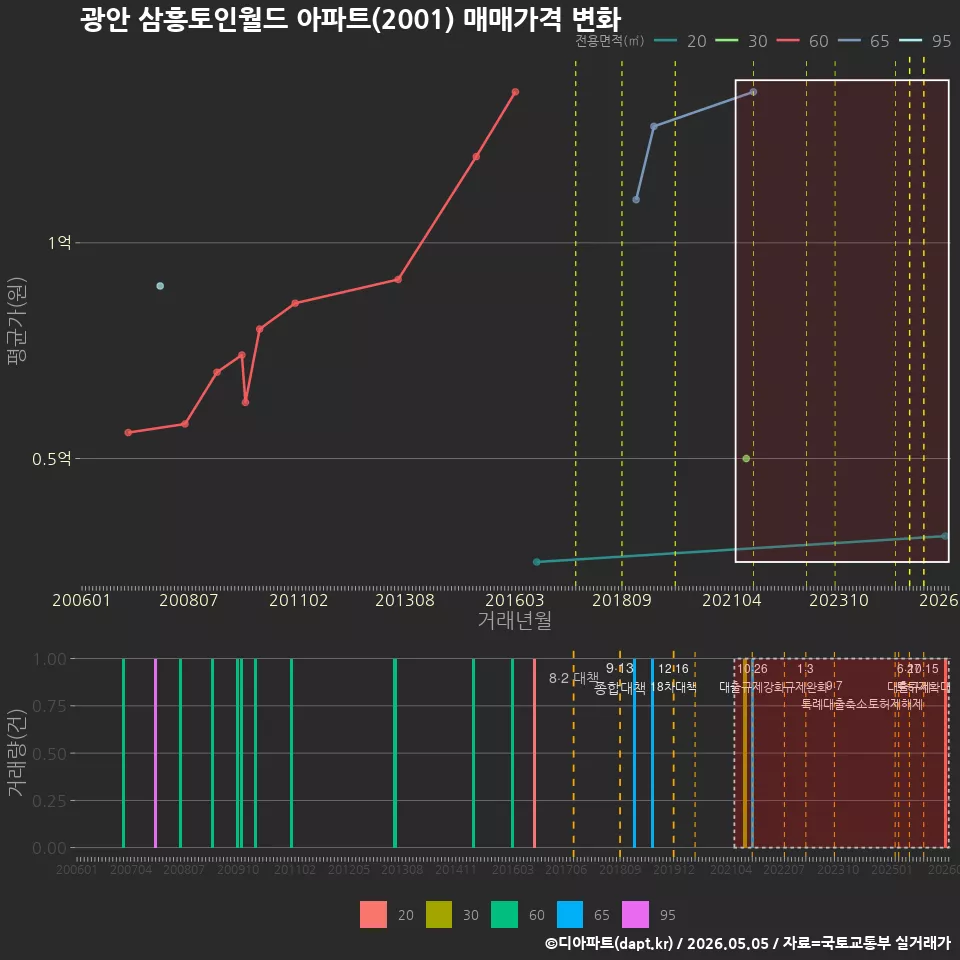This screenshot has height=960, width=960.
Task: Click the first blue 65㎡ volume bar
Action: (x=634, y=753)
